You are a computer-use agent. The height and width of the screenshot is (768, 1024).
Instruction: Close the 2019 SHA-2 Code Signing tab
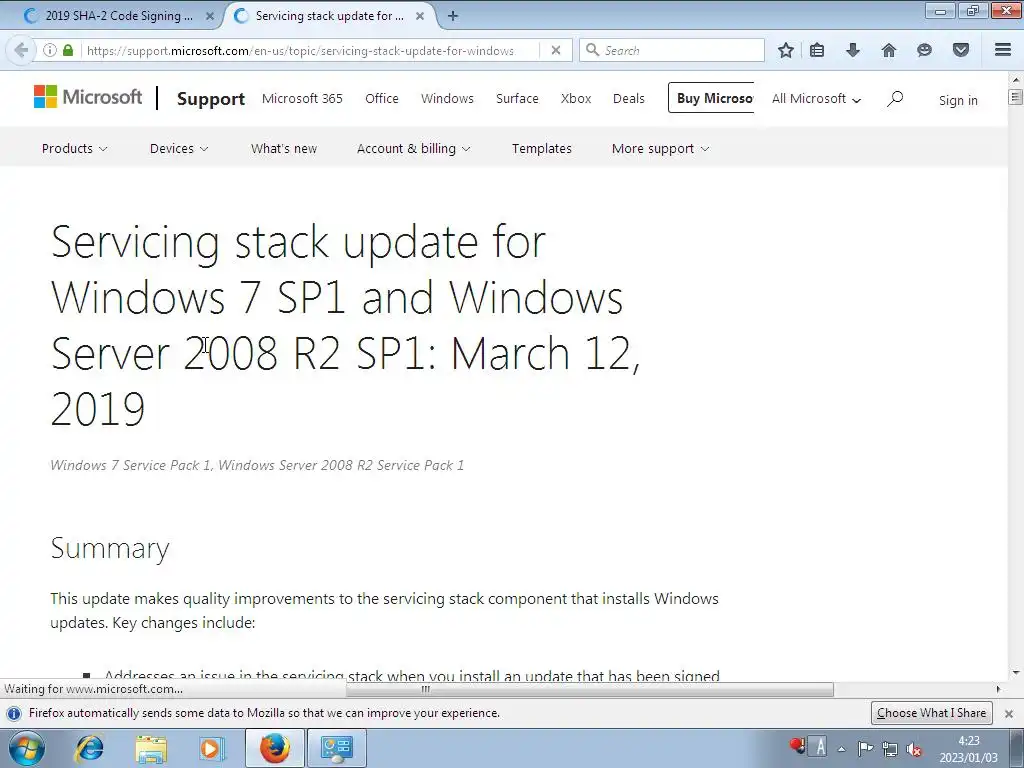210,16
